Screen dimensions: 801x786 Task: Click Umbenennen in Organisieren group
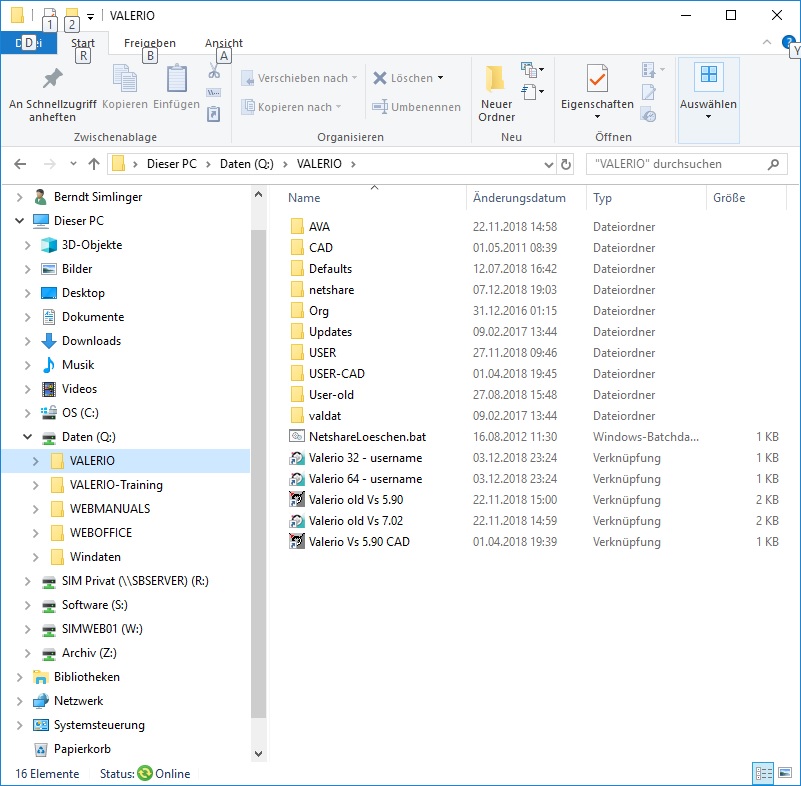tap(416, 107)
